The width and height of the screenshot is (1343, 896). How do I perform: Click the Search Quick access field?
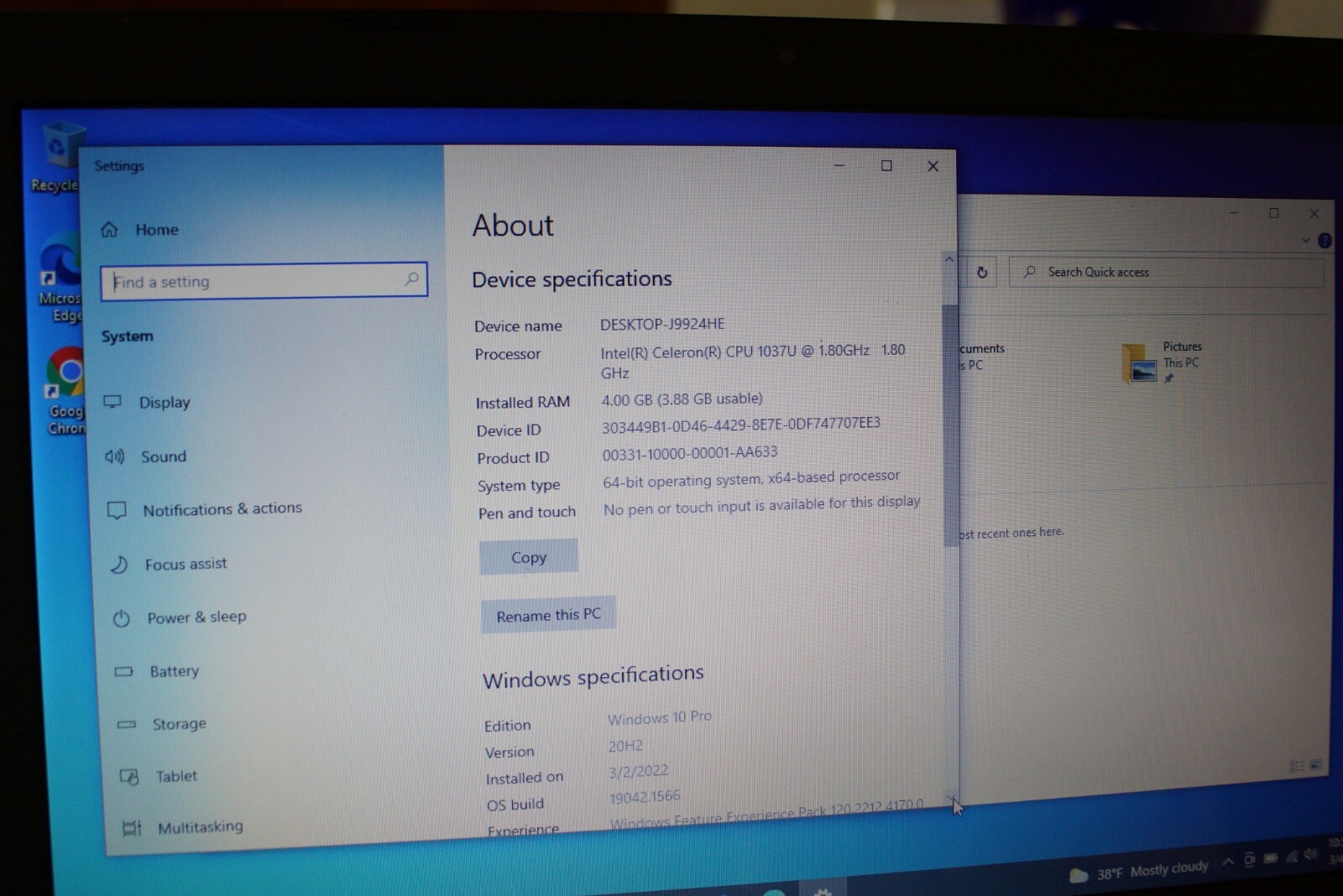(x=1167, y=272)
